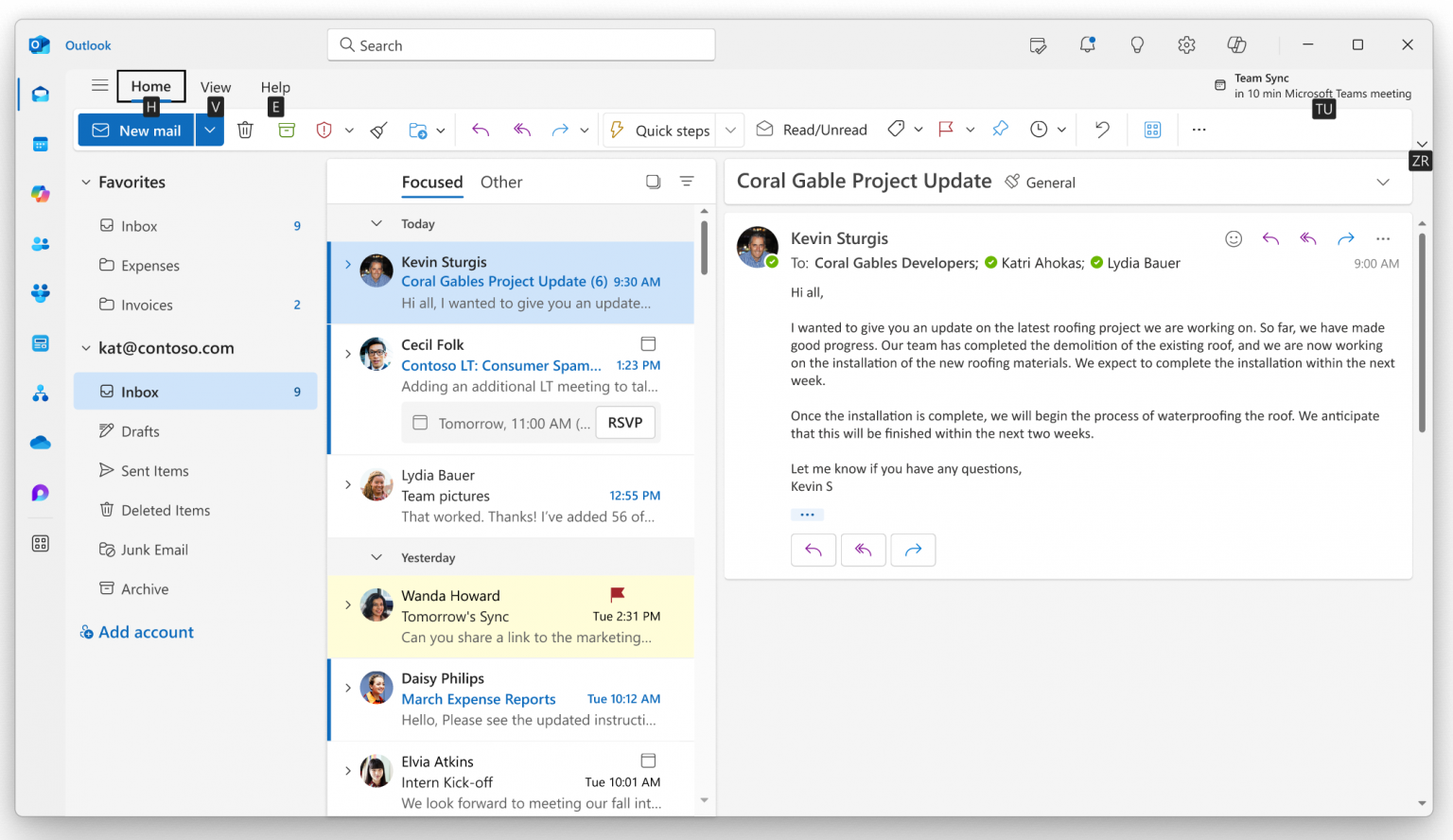Screen dimensions: 1453x840
Task: Open OneDrive from the app sidebar
Action: click(x=40, y=442)
